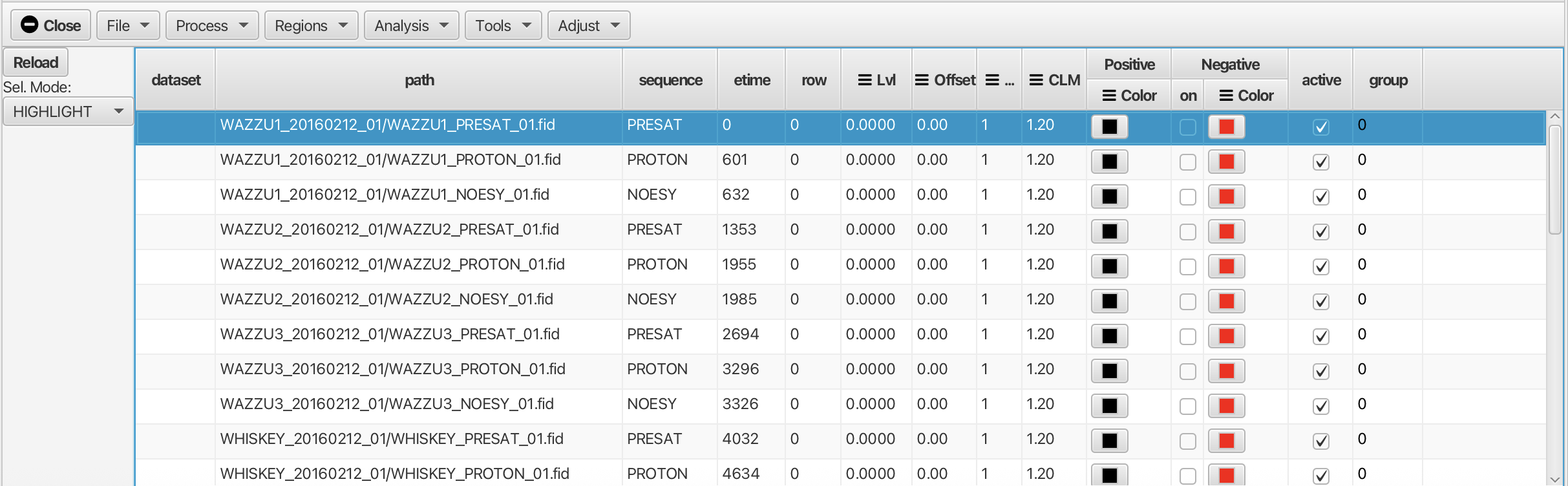This screenshot has height=486, width=1568.
Task: Click the Close button
Action: coord(50,26)
